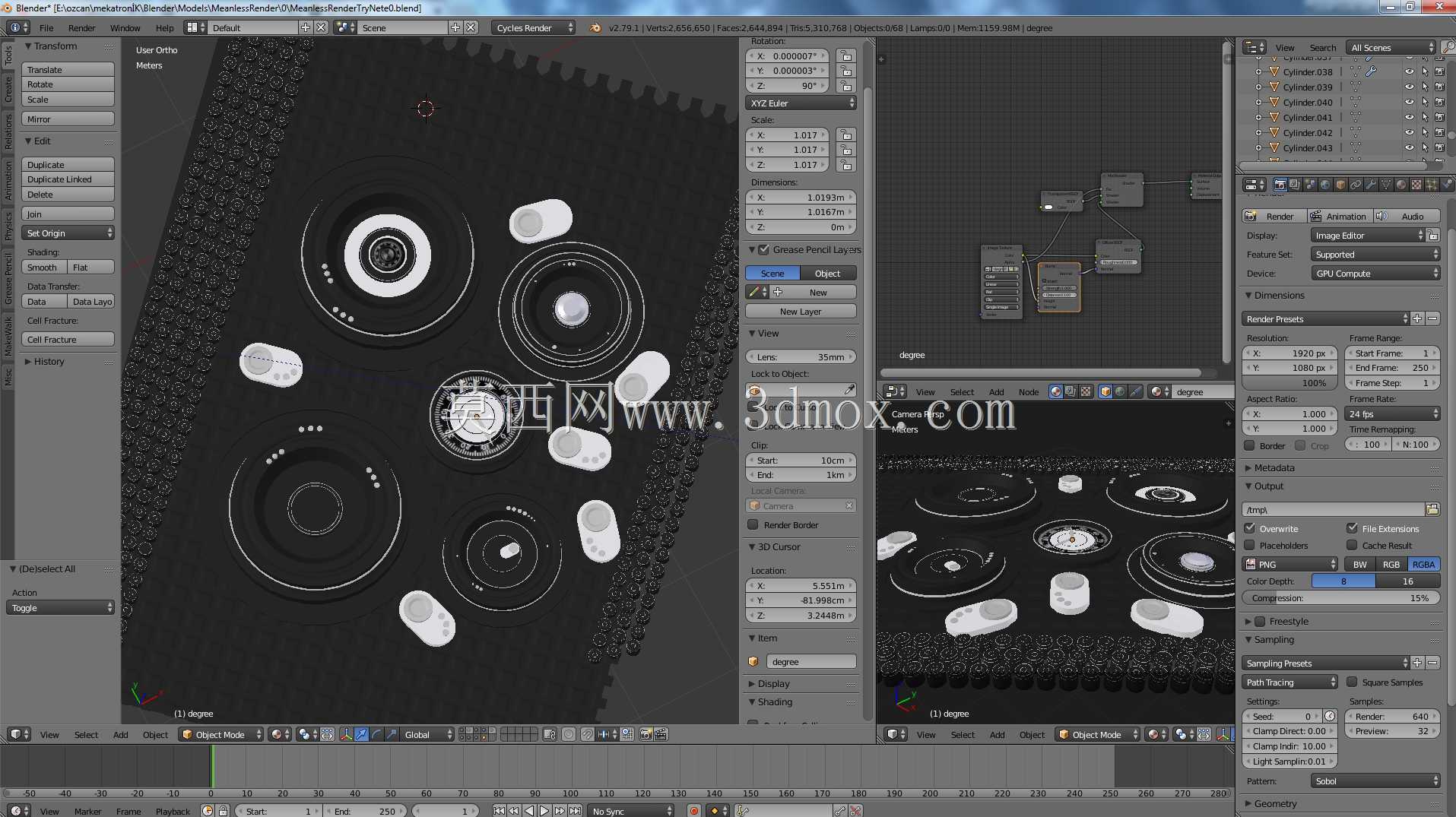Screen dimensions: 1456x817
Task: Click the New Layer button
Action: click(x=801, y=312)
